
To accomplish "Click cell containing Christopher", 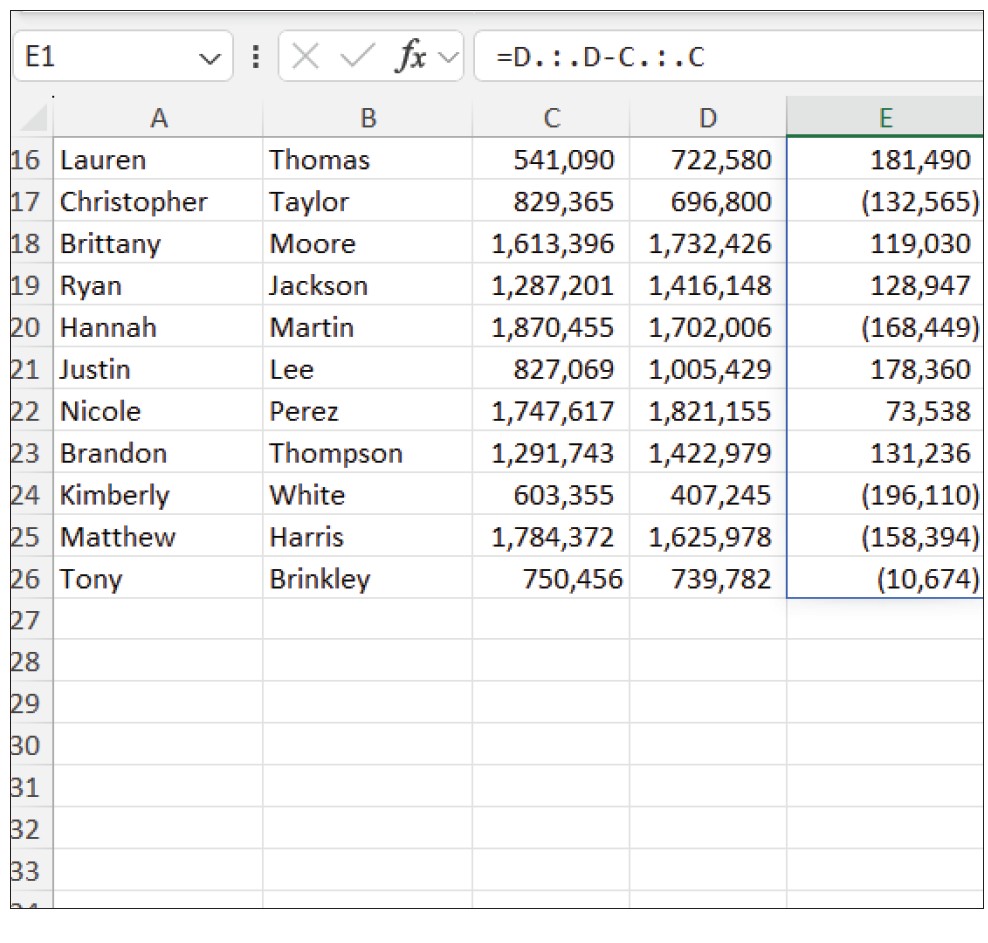I will [133, 202].
